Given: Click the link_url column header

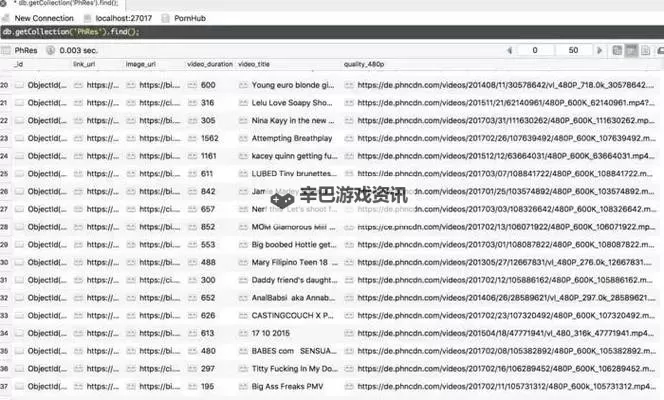Looking at the screenshot, I should [x=84, y=64].
